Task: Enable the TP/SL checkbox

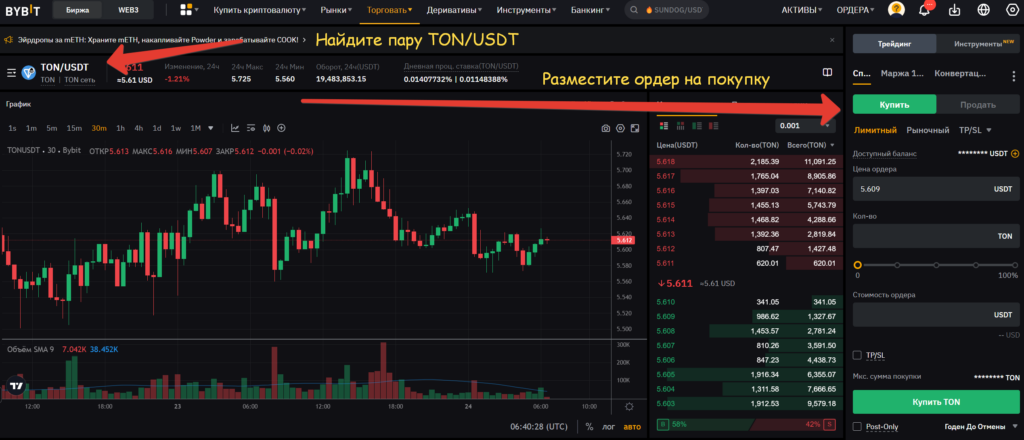Action: (857, 354)
